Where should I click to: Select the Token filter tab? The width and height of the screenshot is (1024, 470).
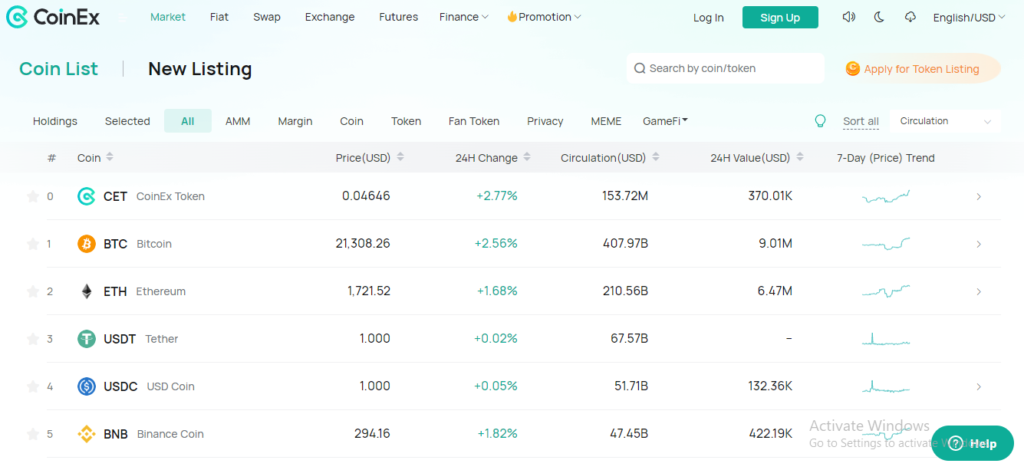click(x=406, y=121)
